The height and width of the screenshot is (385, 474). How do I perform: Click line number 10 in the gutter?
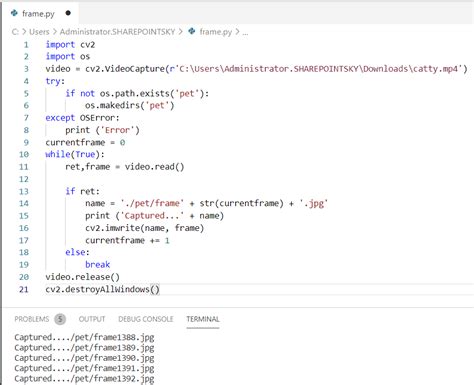tap(24, 155)
